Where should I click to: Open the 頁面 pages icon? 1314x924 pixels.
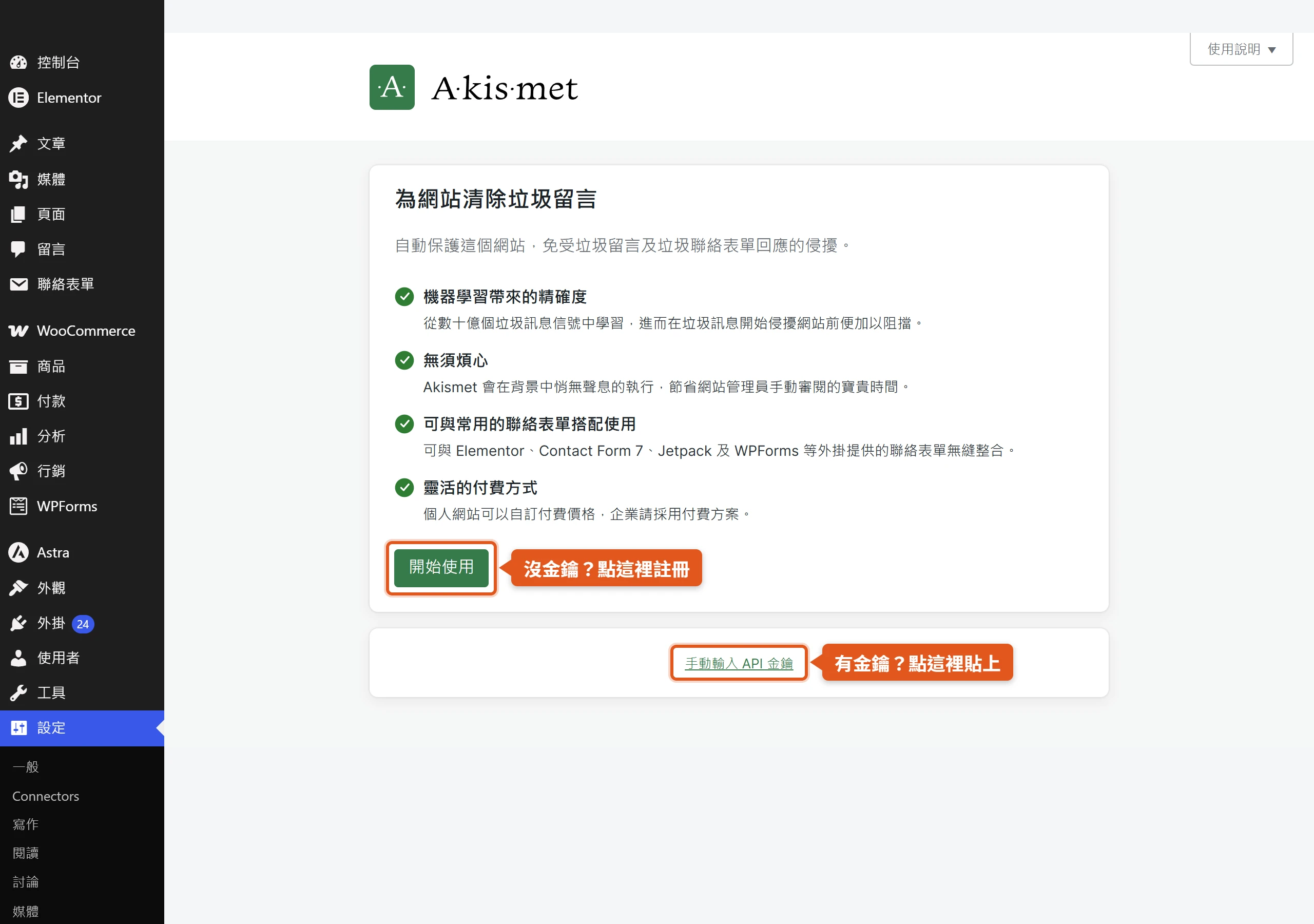[x=18, y=214]
